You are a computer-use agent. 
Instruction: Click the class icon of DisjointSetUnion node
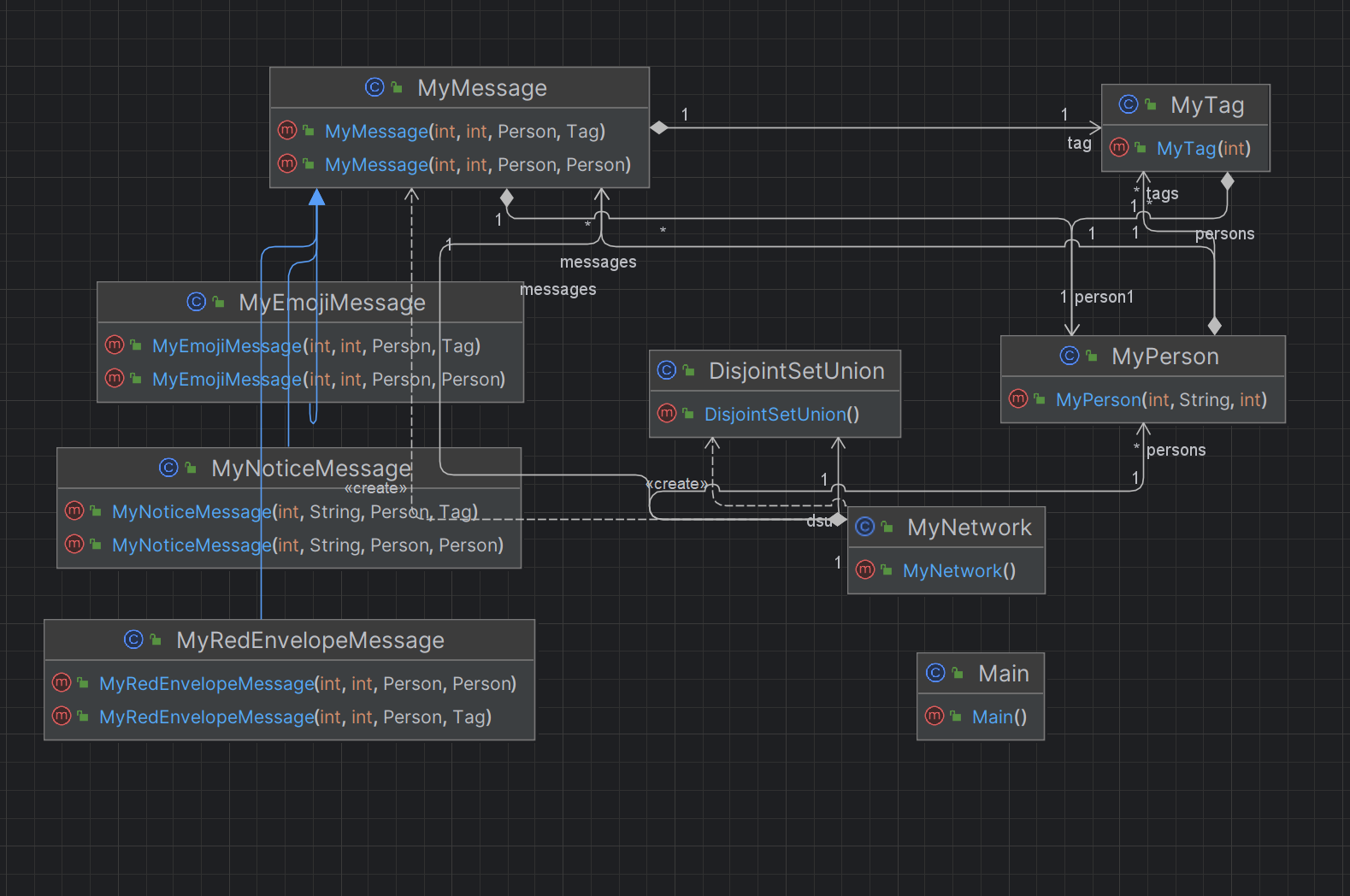667,370
